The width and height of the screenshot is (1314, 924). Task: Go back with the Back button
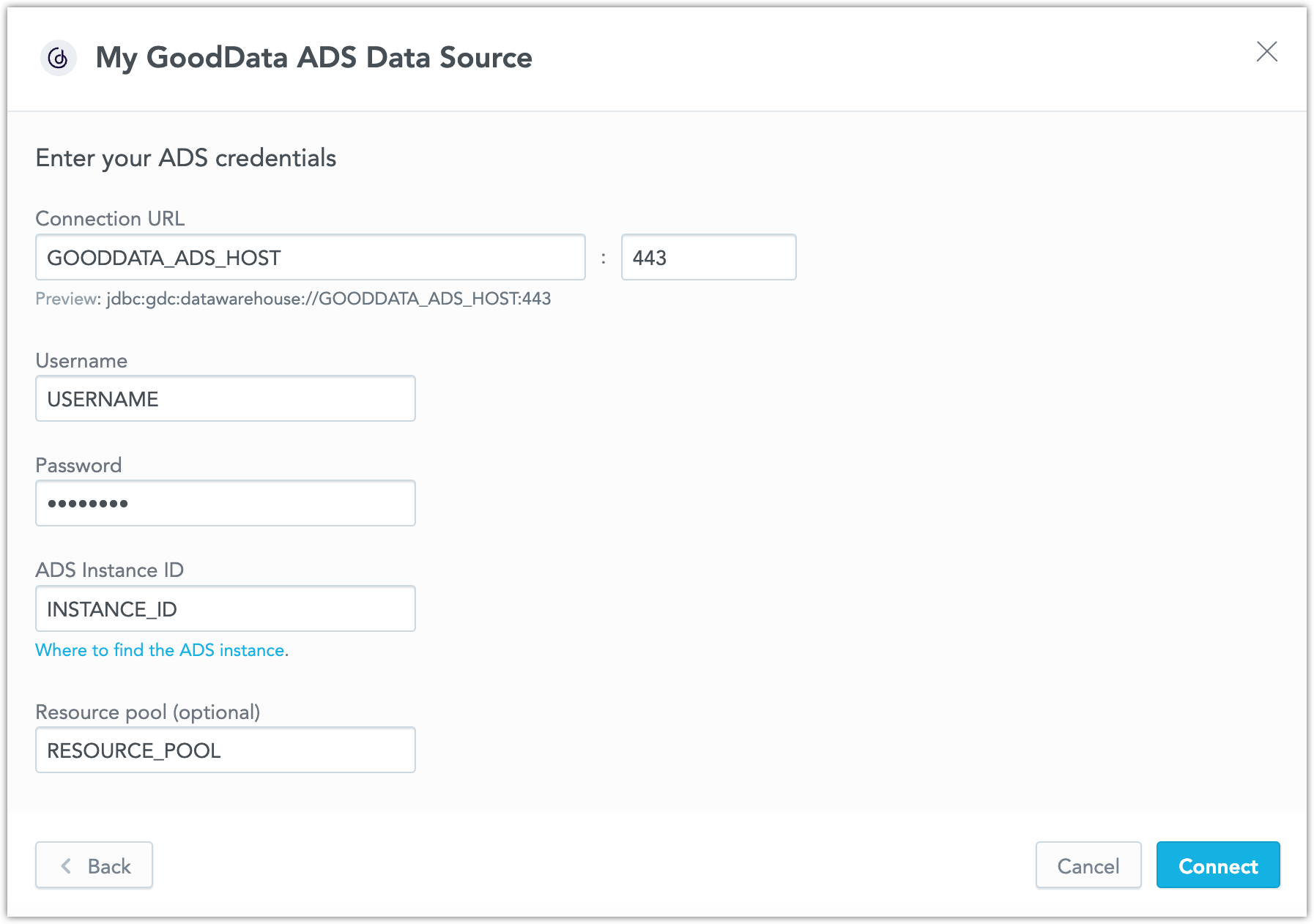coord(94,865)
